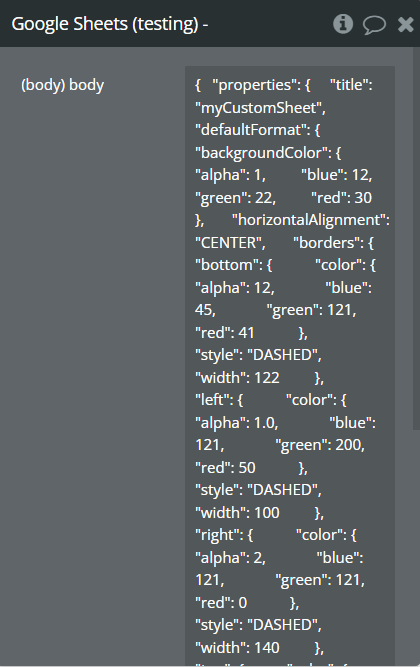420x667 pixels.
Task: Place cursor at "width": 140 value
Action: (237, 647)
